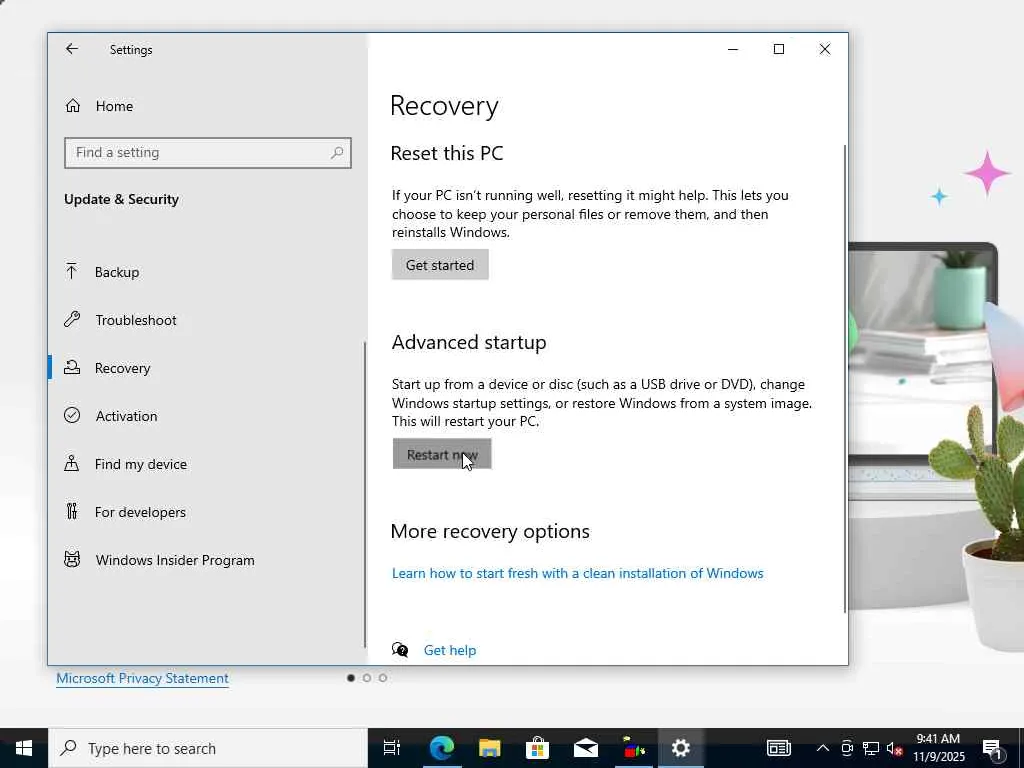Open the Mail app from the taskbar
The height and width of the screenshot is (768, 1024).
(x=586, y=748)
